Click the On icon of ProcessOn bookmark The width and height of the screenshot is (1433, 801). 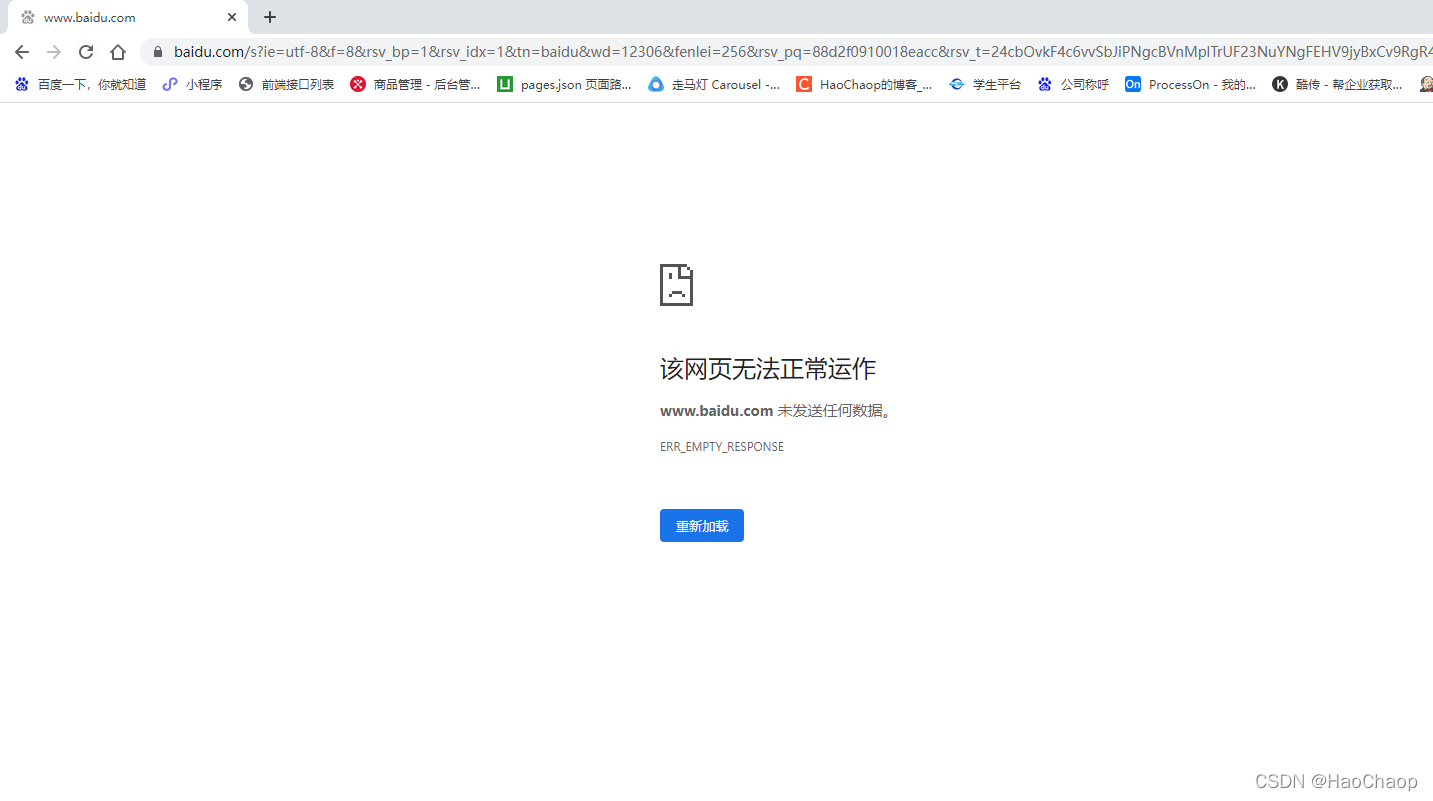tap(1133, 85)
